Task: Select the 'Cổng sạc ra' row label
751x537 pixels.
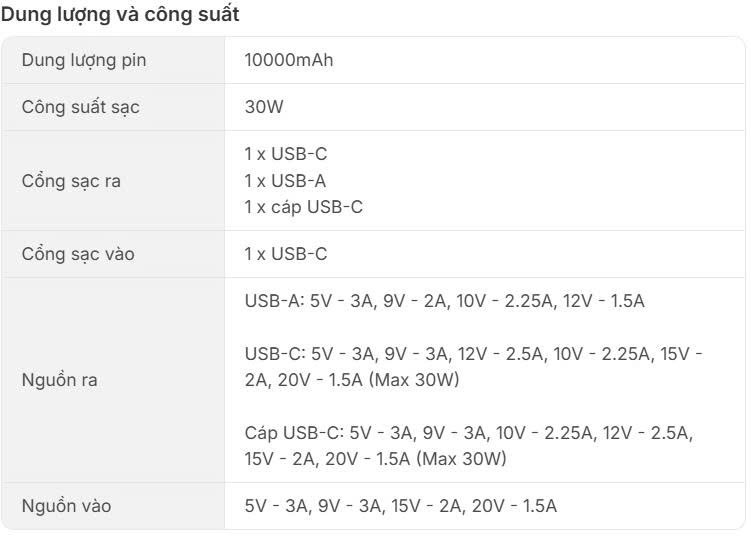Action: pos(72,181)
